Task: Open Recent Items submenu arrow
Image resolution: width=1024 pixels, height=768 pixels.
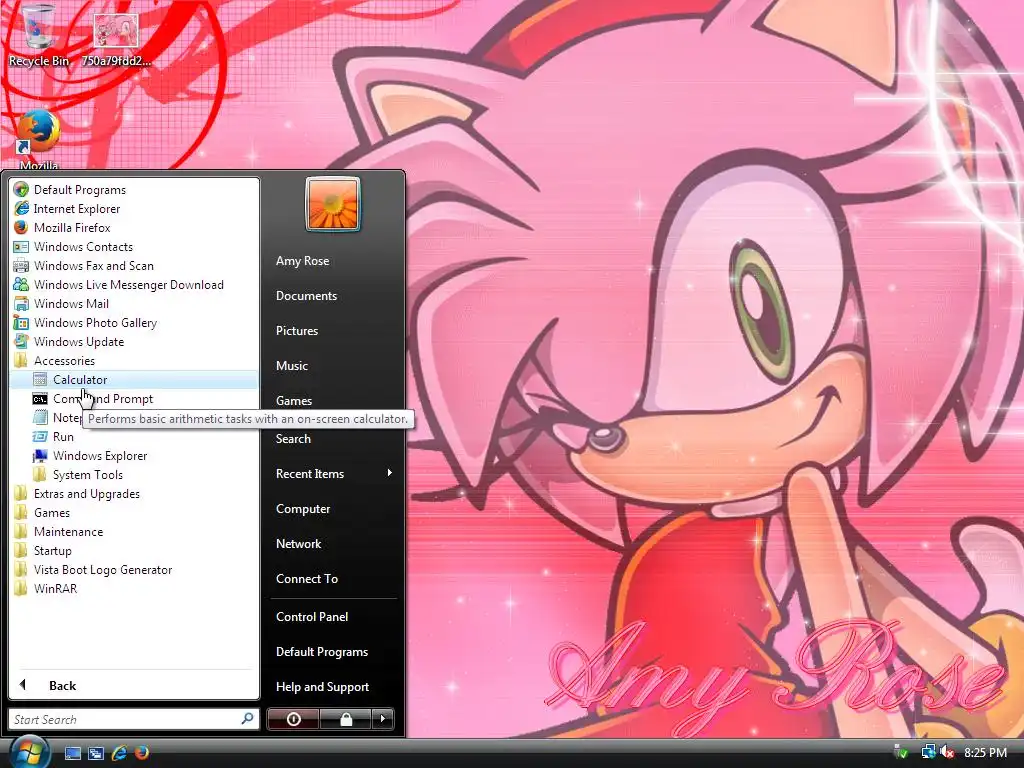Action: (x=390, y=473)
